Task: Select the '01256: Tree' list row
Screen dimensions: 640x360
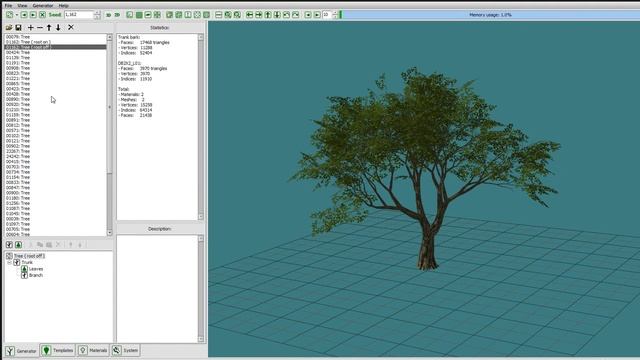Action: tap(56, 203)
